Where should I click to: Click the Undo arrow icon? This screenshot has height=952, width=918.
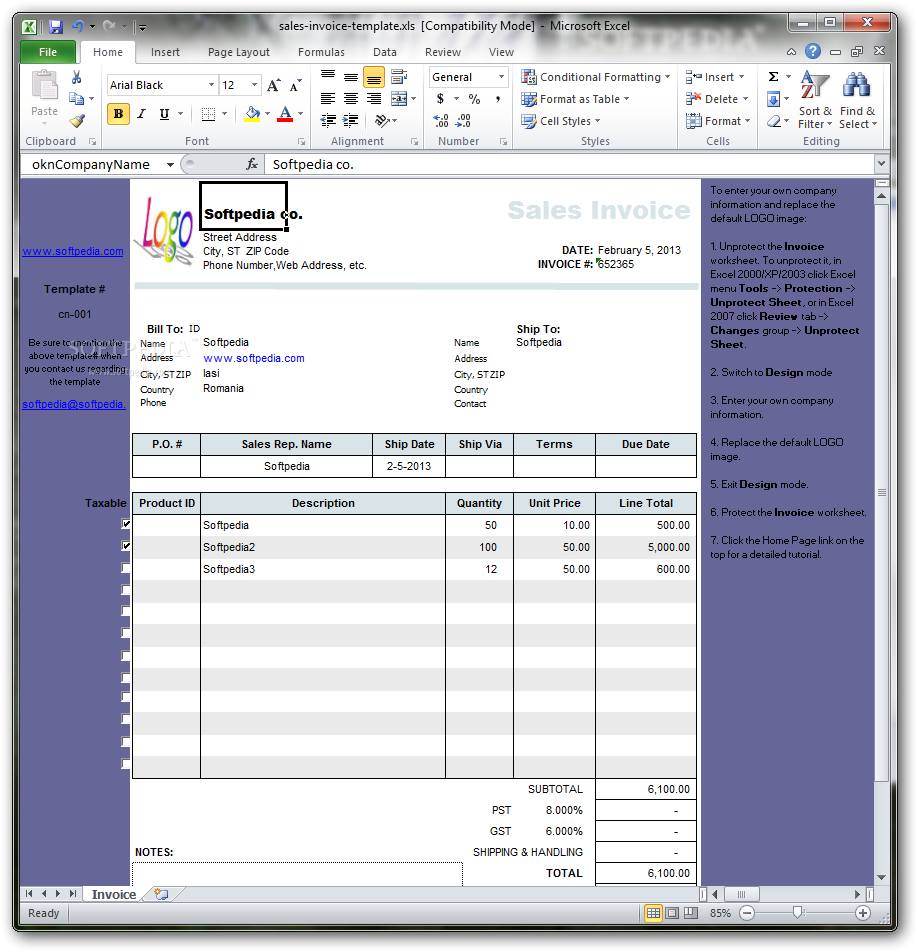tap(78, 27)
